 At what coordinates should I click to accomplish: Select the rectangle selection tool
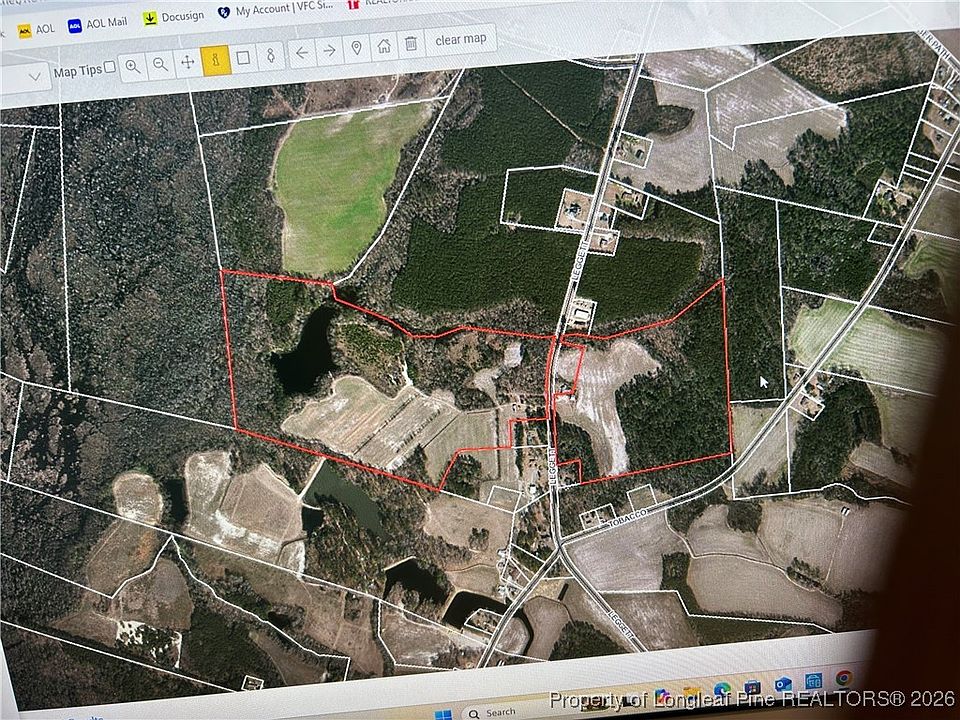[x=243, y=58]
